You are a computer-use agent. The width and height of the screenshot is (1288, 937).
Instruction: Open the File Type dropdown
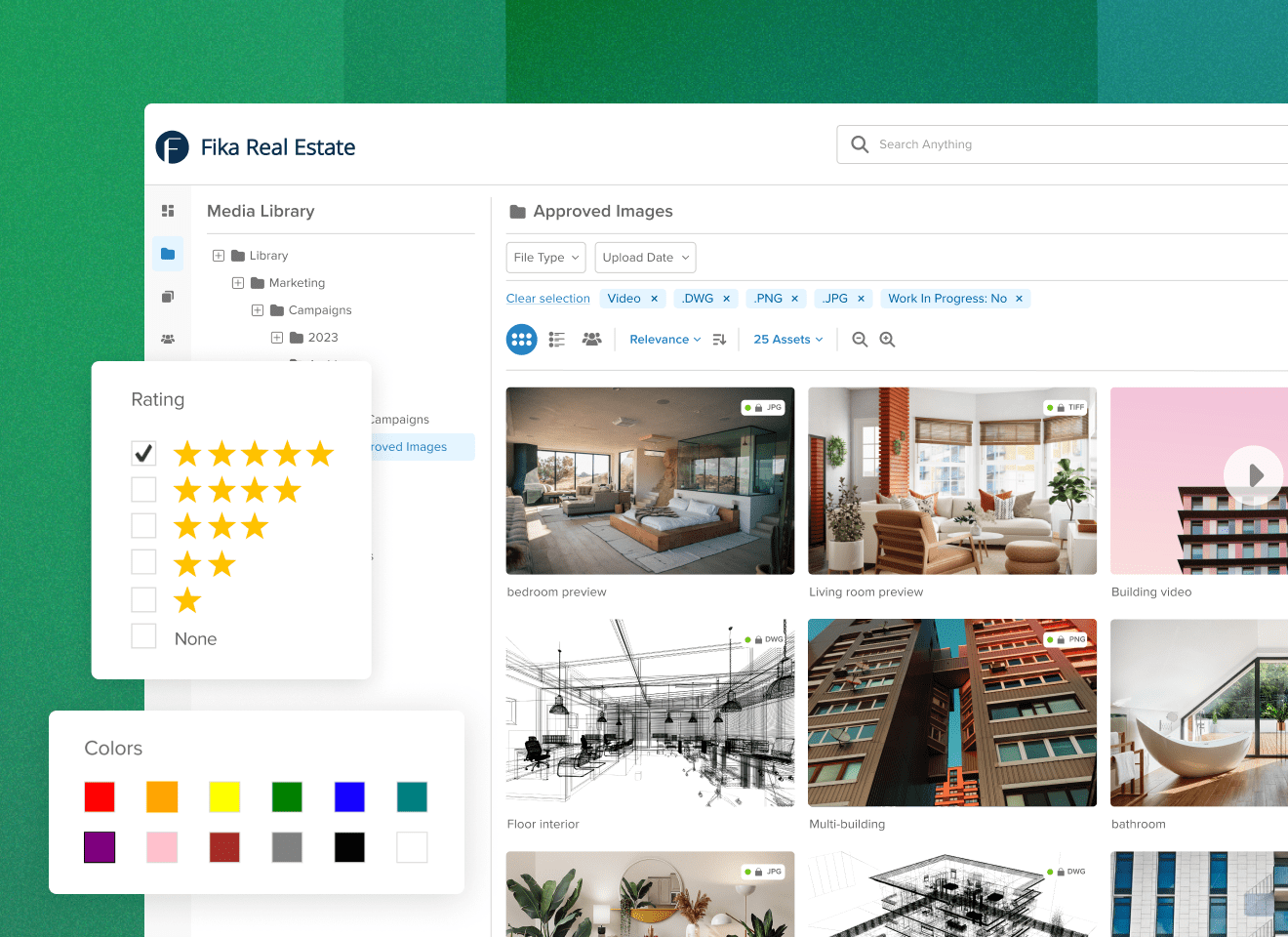tap(546, 258)
